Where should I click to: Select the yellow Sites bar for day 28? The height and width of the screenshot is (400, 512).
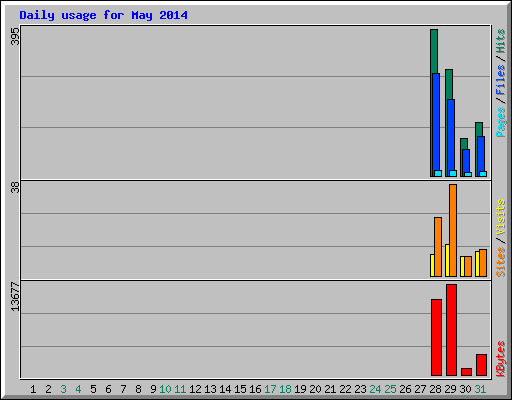tap(432, 265)
